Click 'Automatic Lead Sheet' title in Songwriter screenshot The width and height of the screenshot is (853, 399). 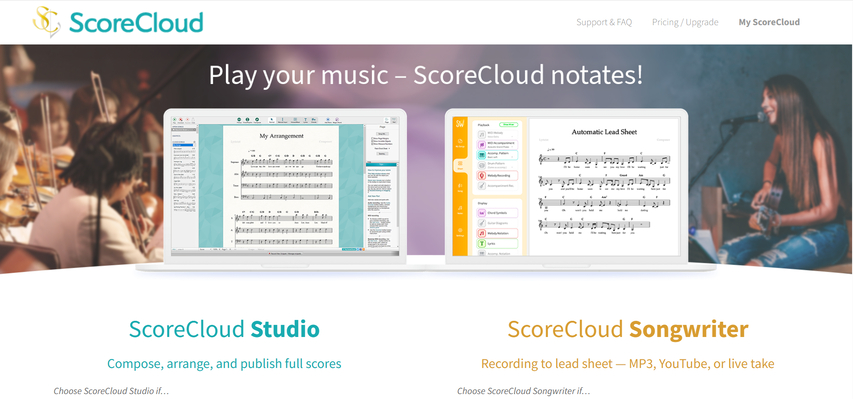604,132
